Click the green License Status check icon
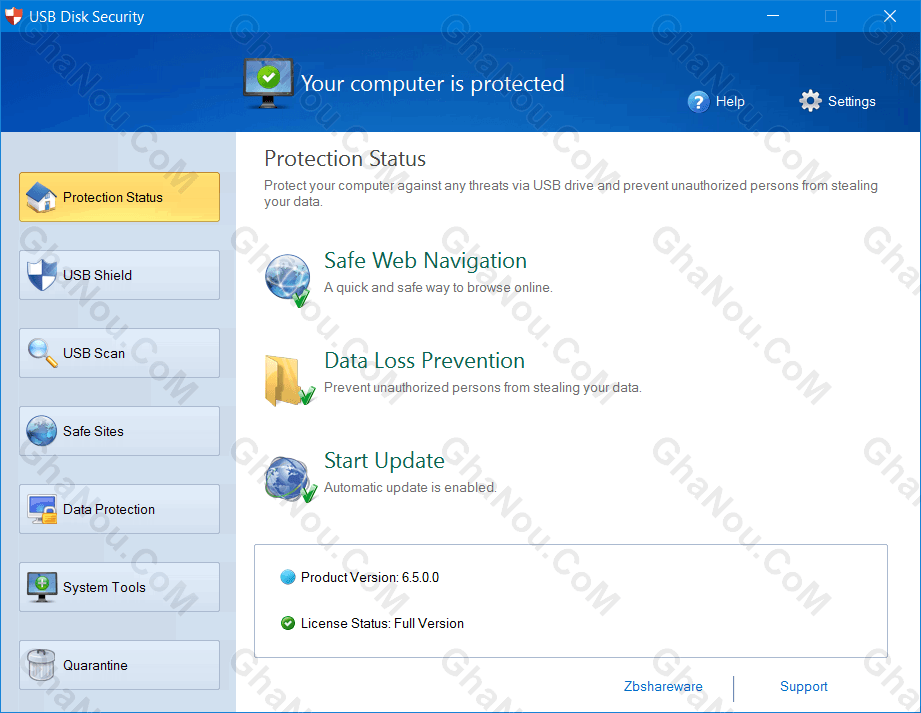The height and width of the screenshot is (713, 921). click(x=288, y=623)
